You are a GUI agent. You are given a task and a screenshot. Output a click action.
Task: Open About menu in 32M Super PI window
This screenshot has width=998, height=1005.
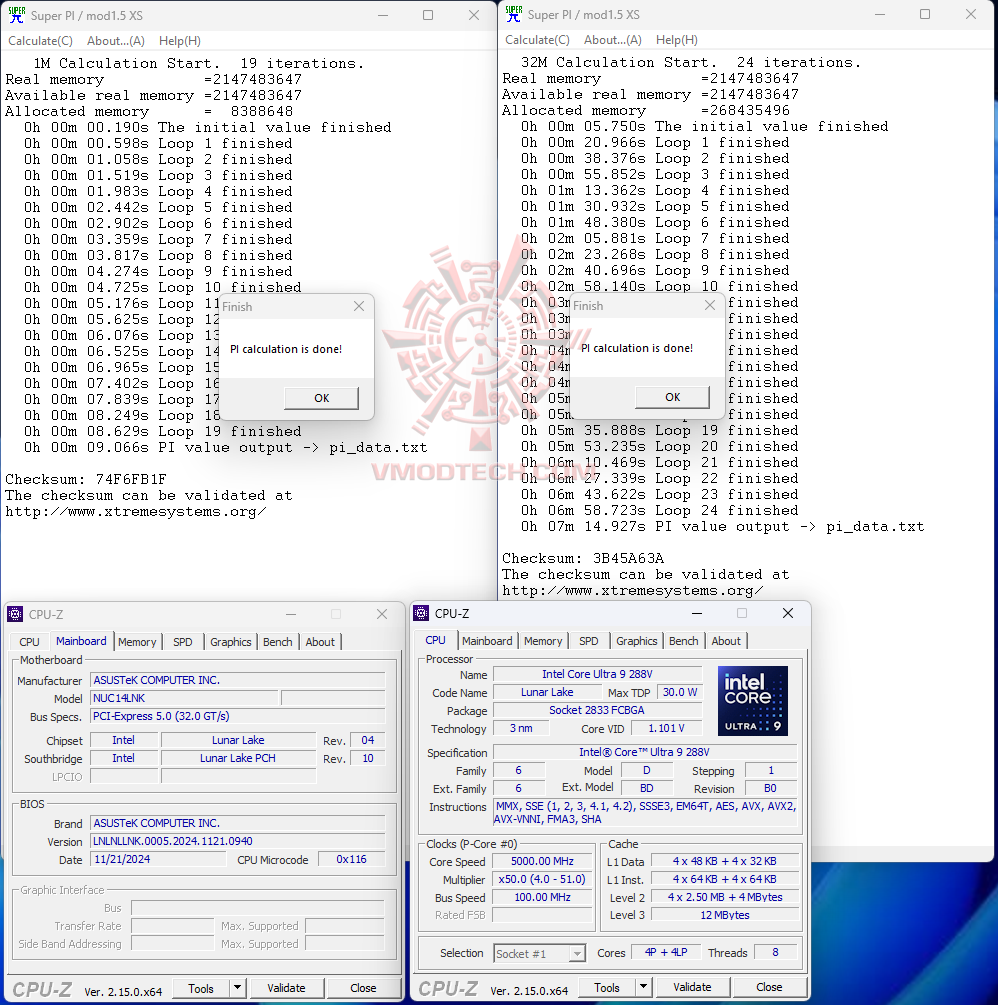pyautogui.click(x=613, y=40)
